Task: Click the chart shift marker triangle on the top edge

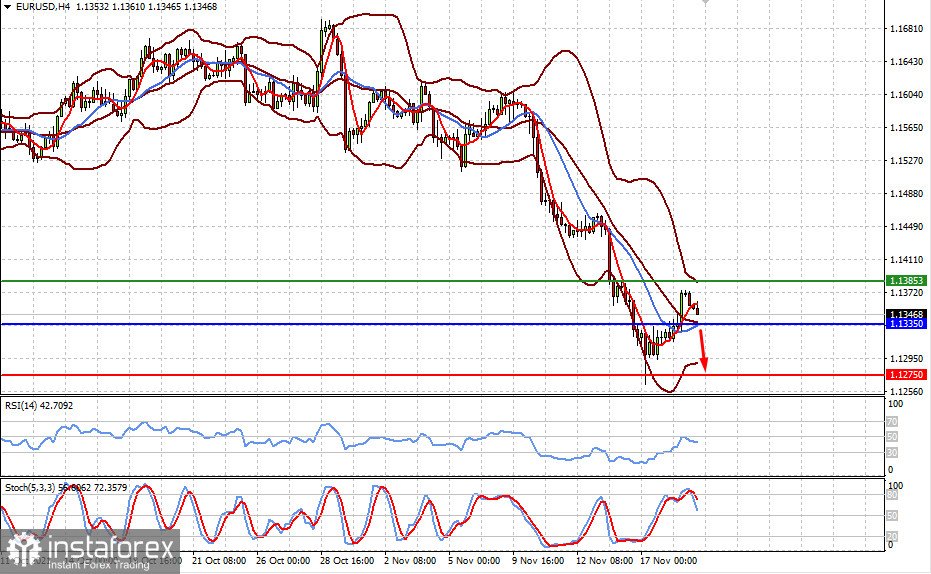Action: [x=705, y=2]
